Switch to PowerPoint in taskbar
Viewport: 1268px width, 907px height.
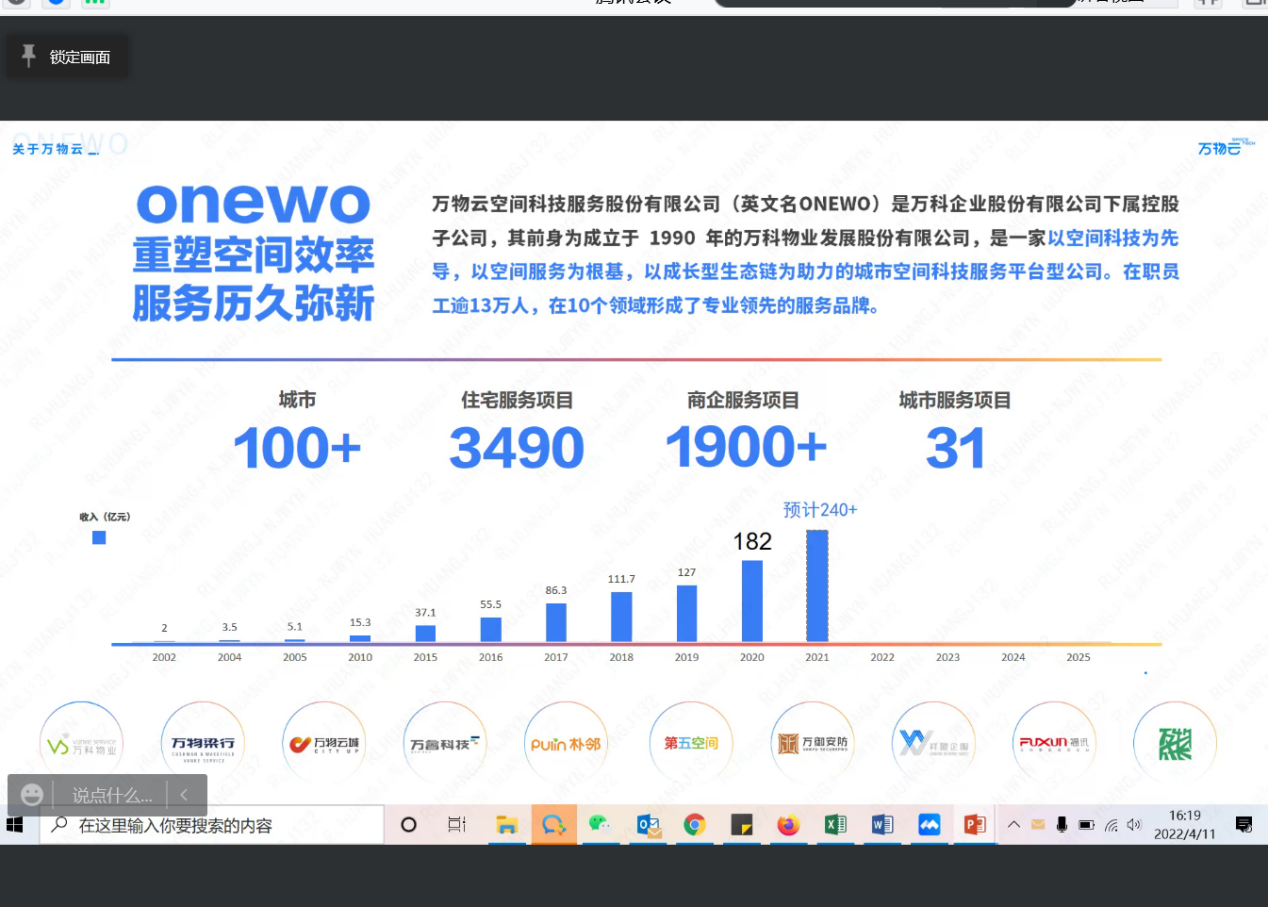(974, 825)
